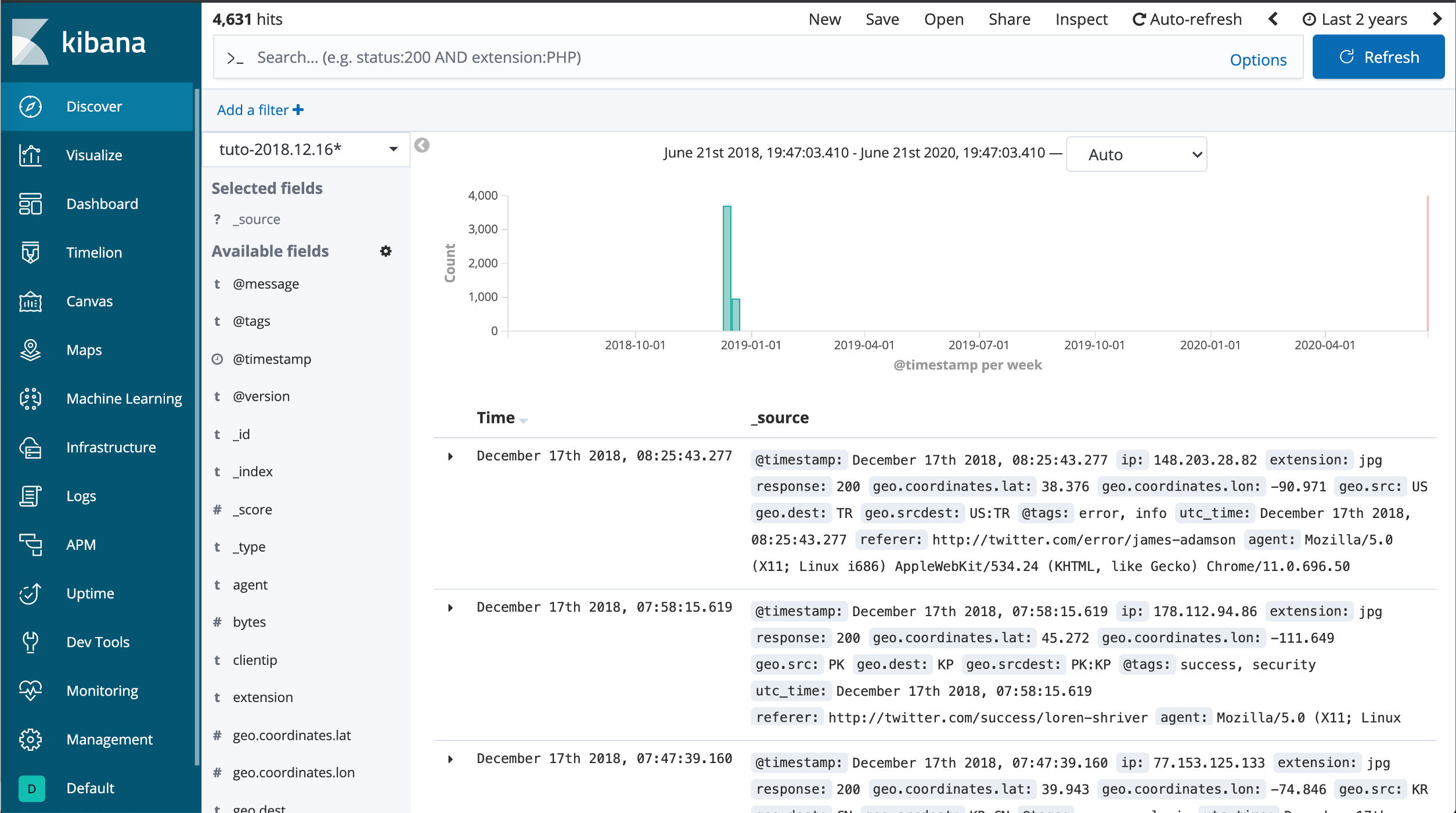Collapse the fields sidebar arrow button

[422, 145]
